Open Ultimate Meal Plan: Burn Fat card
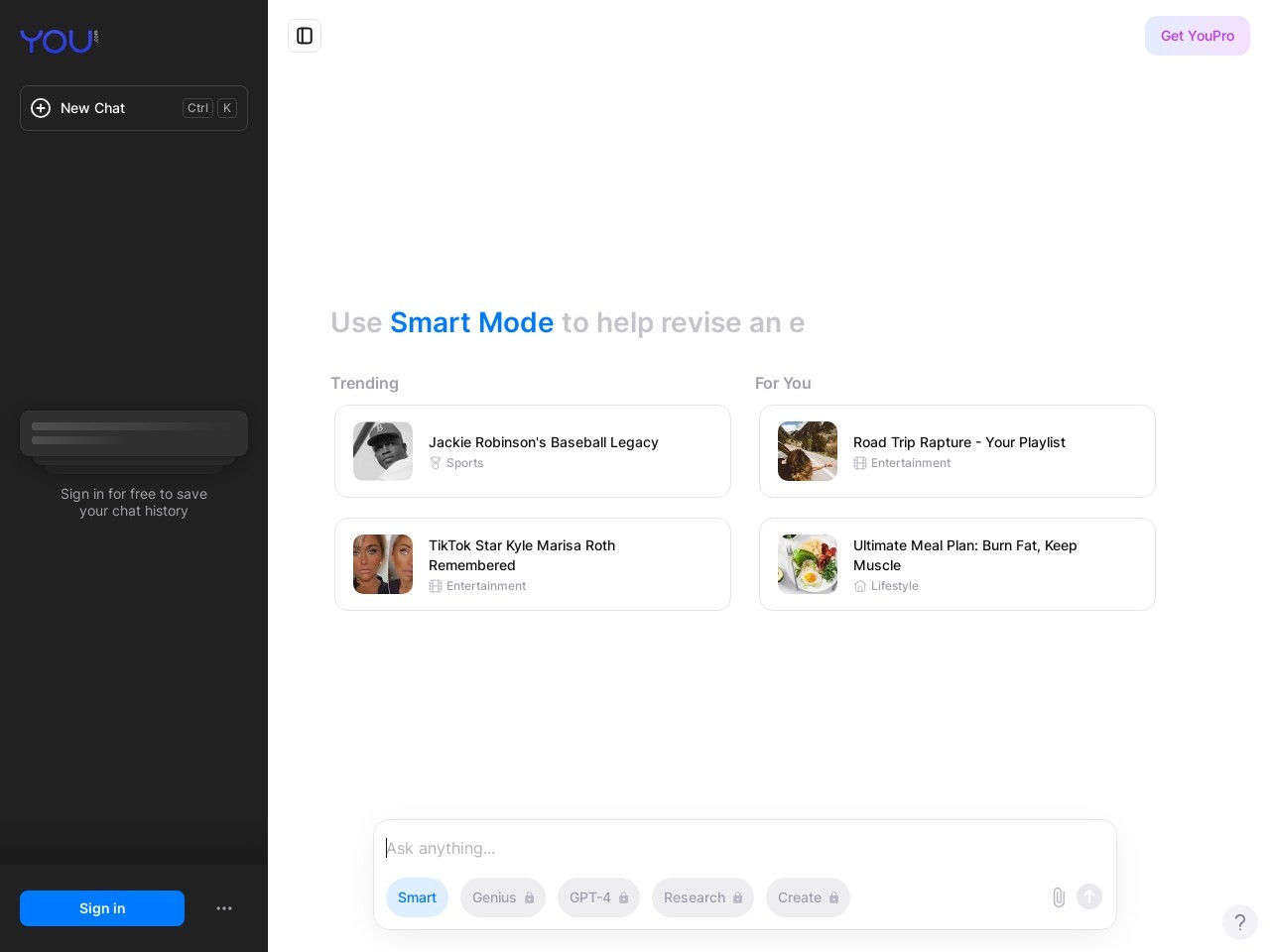The image size is (1270, 952). tap(957, 564)
